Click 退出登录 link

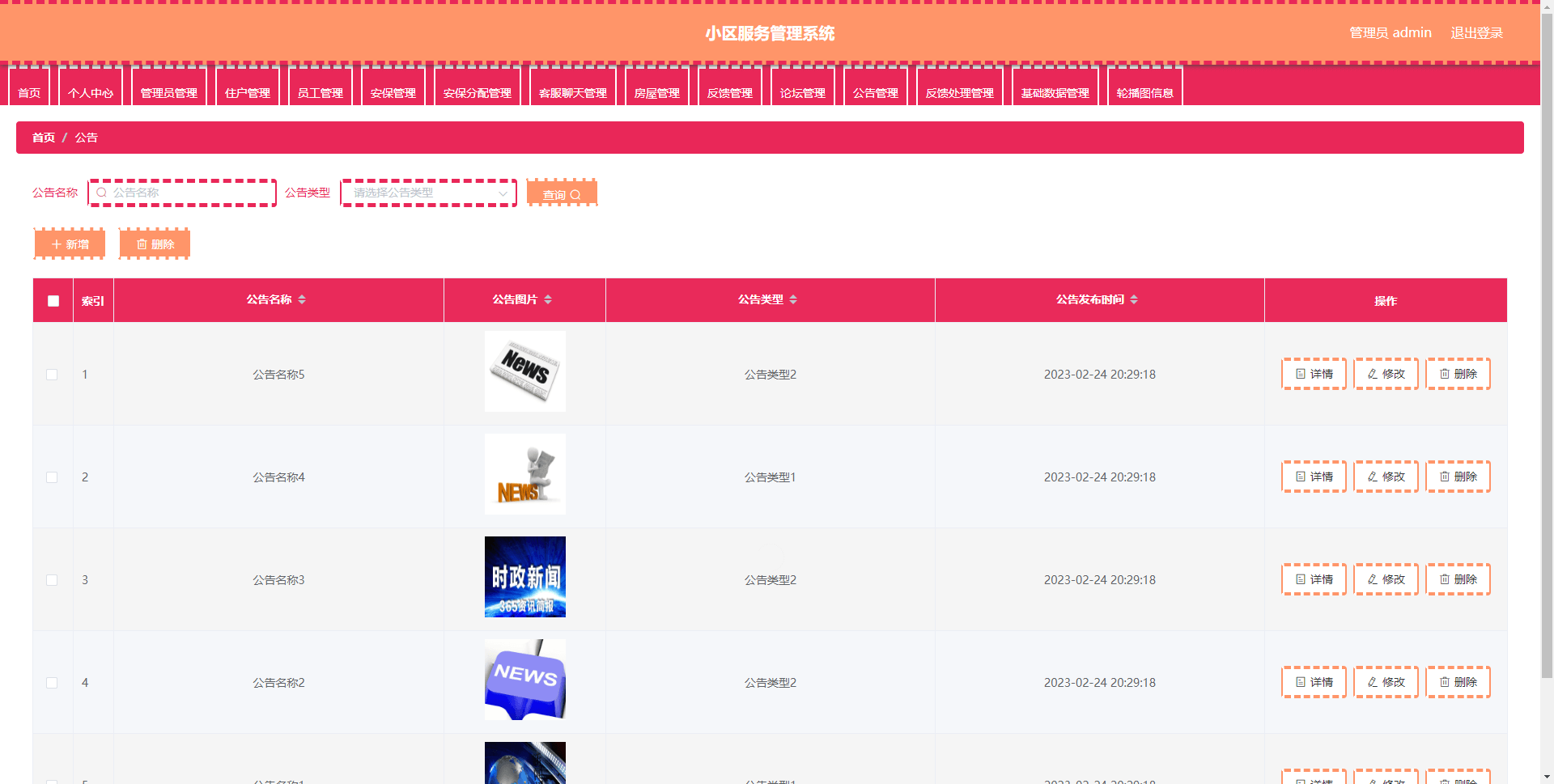tap(1476, 33)
